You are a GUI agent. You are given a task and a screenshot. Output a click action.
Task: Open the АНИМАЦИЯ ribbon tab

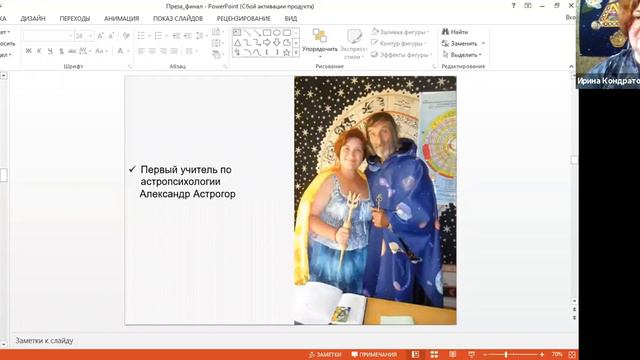tap(122, 18)
